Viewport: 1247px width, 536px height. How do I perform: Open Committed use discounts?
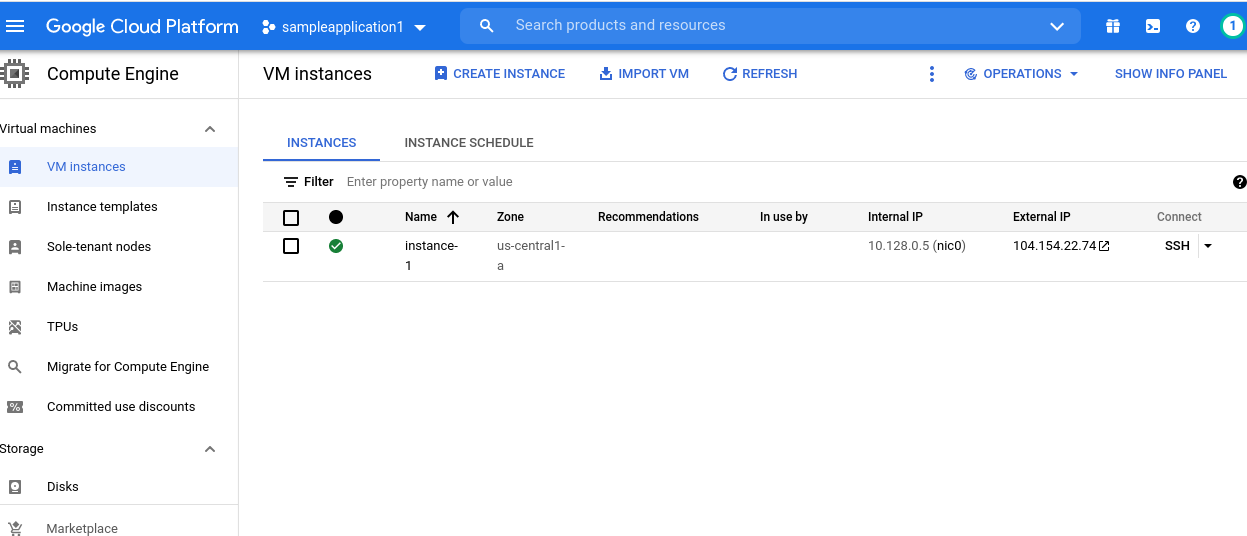119,407
